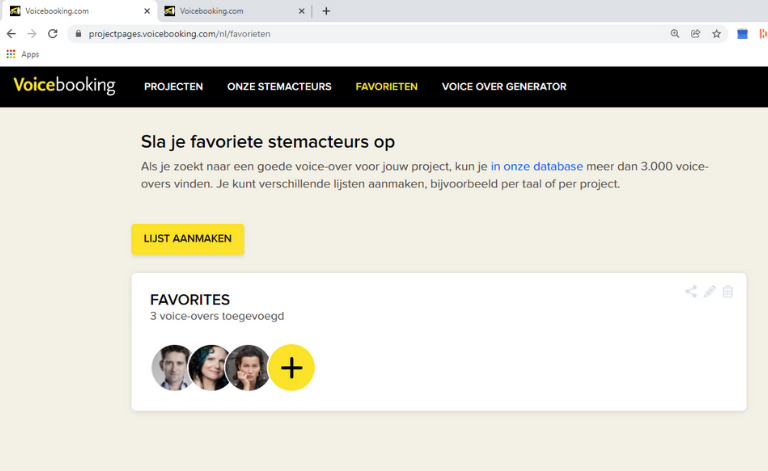Image resolution: width=768 pixels, height=471 pixels.
Task: Close the second Voicebooking.com tab
Action: (301, 11)
